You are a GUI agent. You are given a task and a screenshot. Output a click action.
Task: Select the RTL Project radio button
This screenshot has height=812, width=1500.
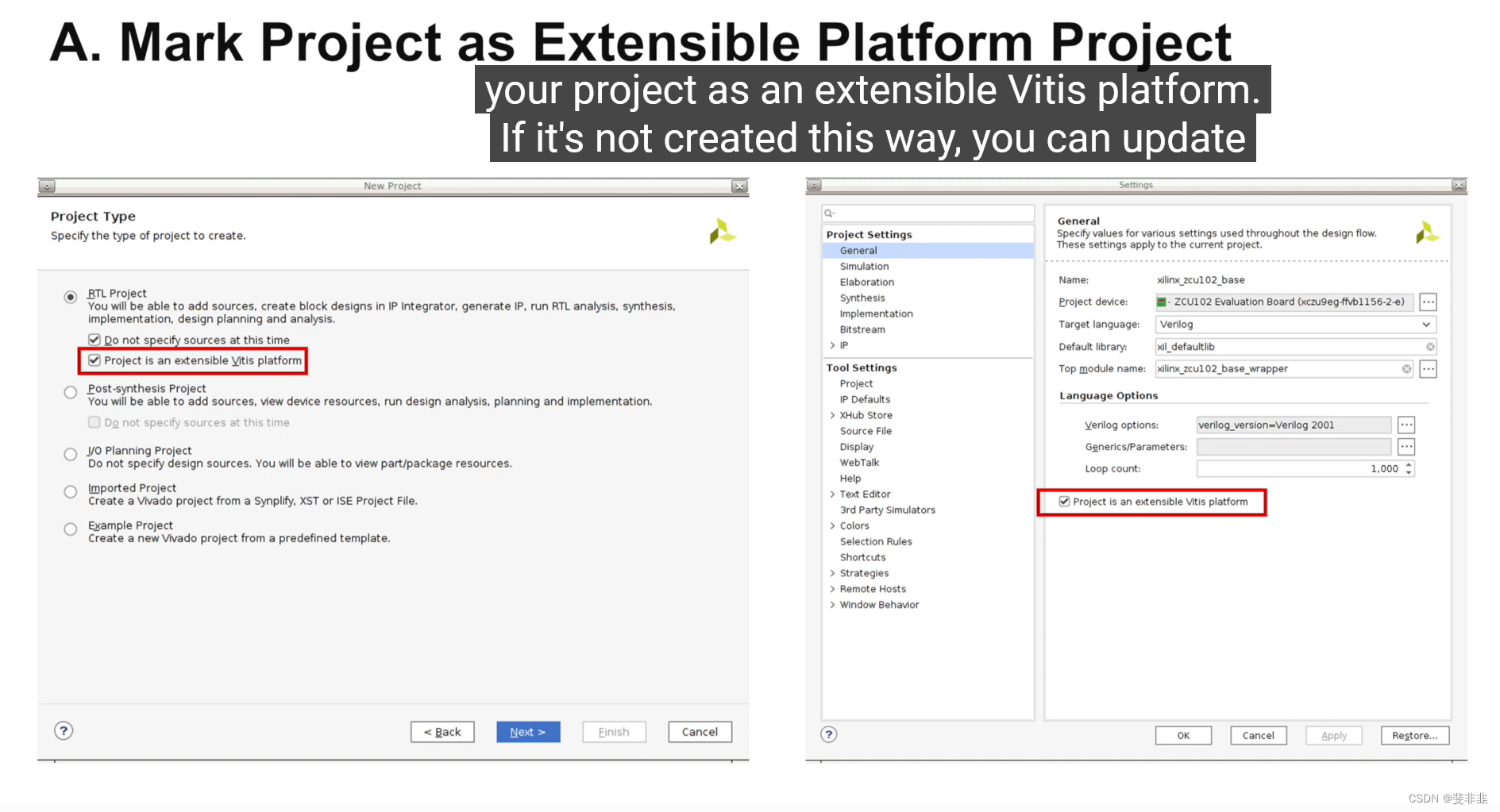pyautogui.click(x=71, y=297)
